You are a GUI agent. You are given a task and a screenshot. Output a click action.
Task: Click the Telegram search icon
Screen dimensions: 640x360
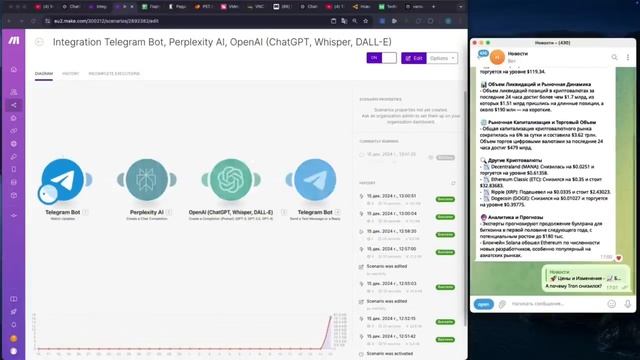pyautogui.click(x=614, y=58)
